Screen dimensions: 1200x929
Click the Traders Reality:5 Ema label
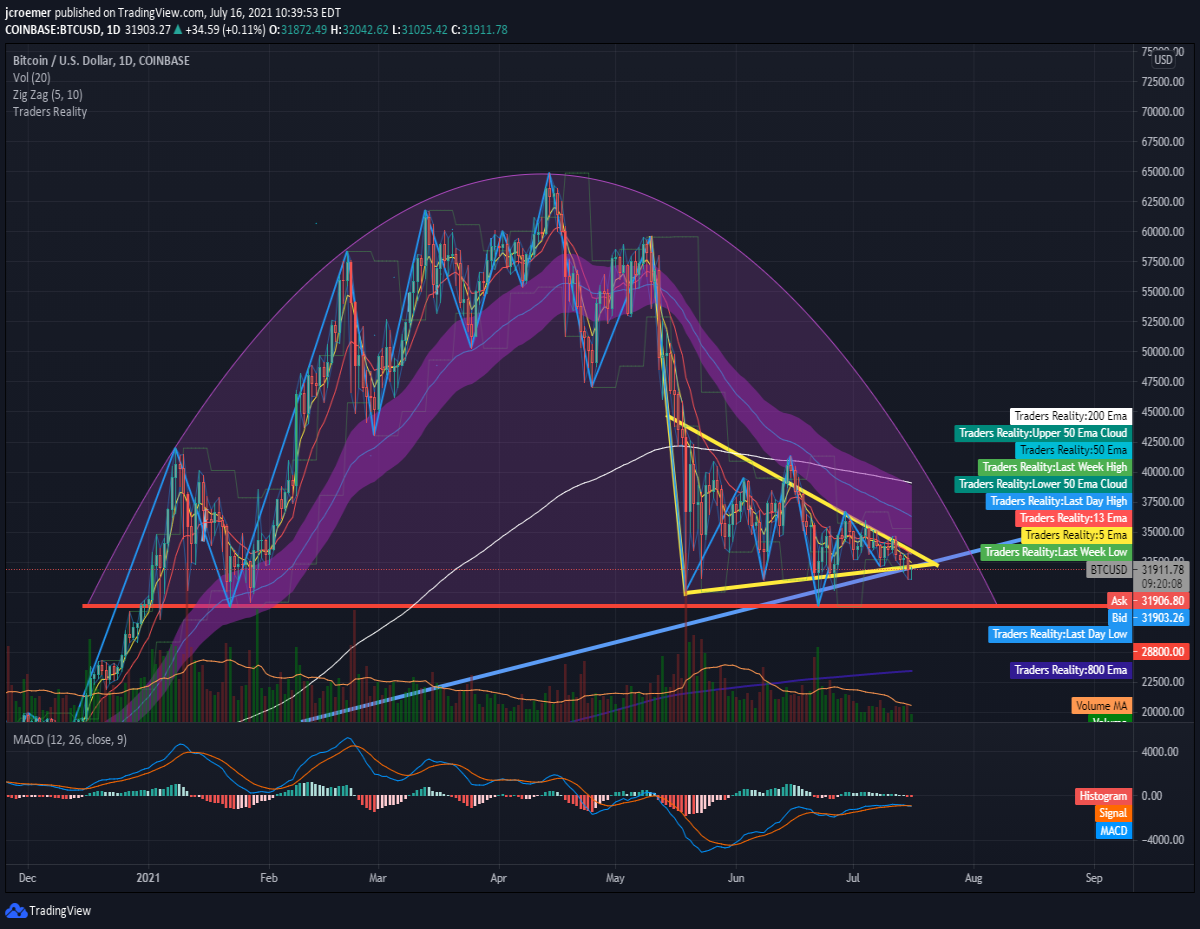(x=1076, y=535)
